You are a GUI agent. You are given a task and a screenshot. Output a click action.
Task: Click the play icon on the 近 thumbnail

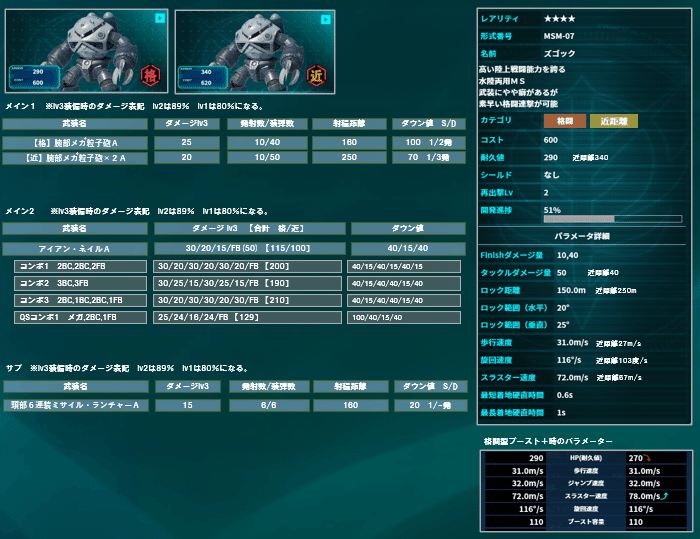click(x=326, y=19)
